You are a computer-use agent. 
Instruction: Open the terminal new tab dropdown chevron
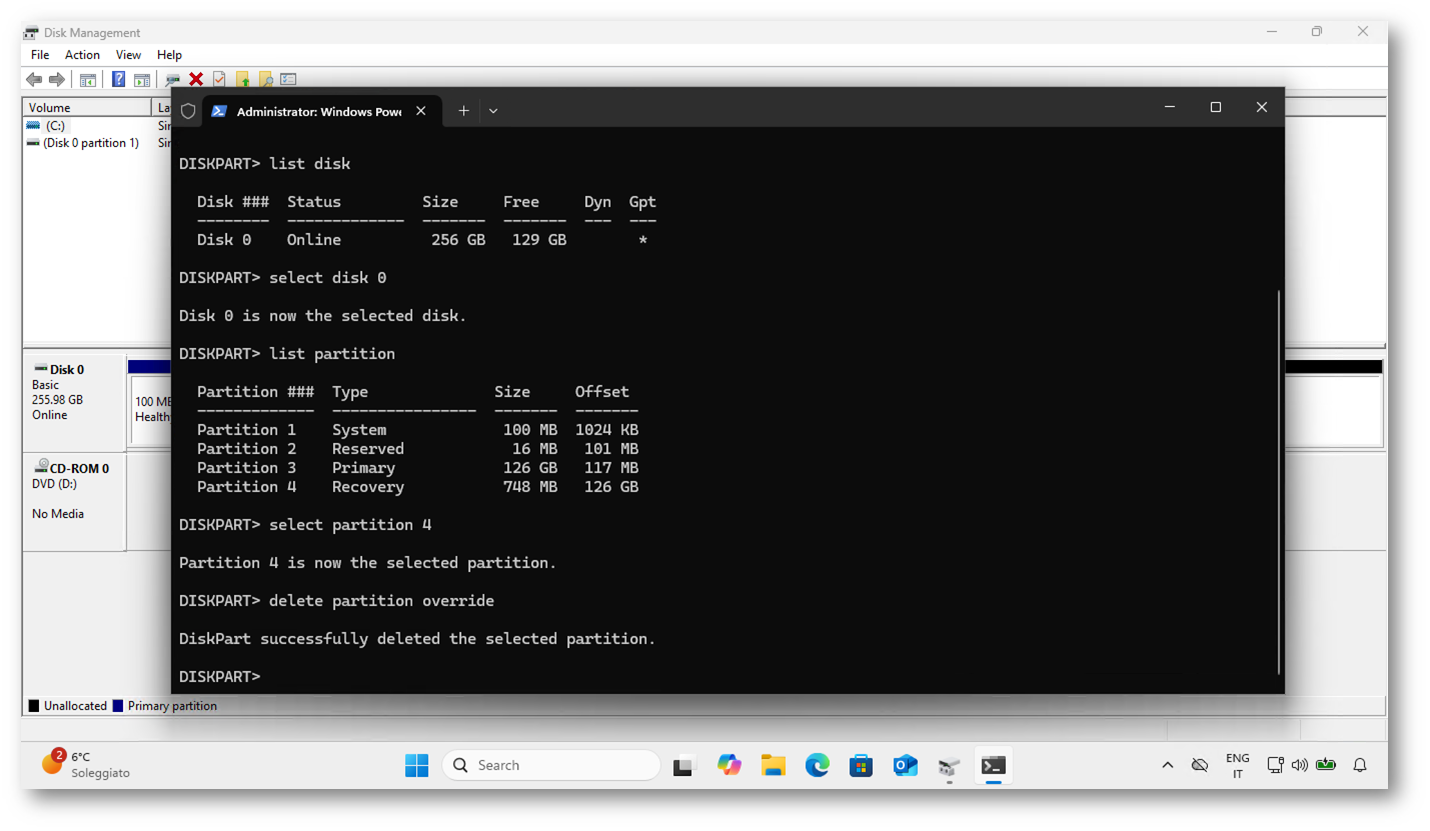click(493, 111)
